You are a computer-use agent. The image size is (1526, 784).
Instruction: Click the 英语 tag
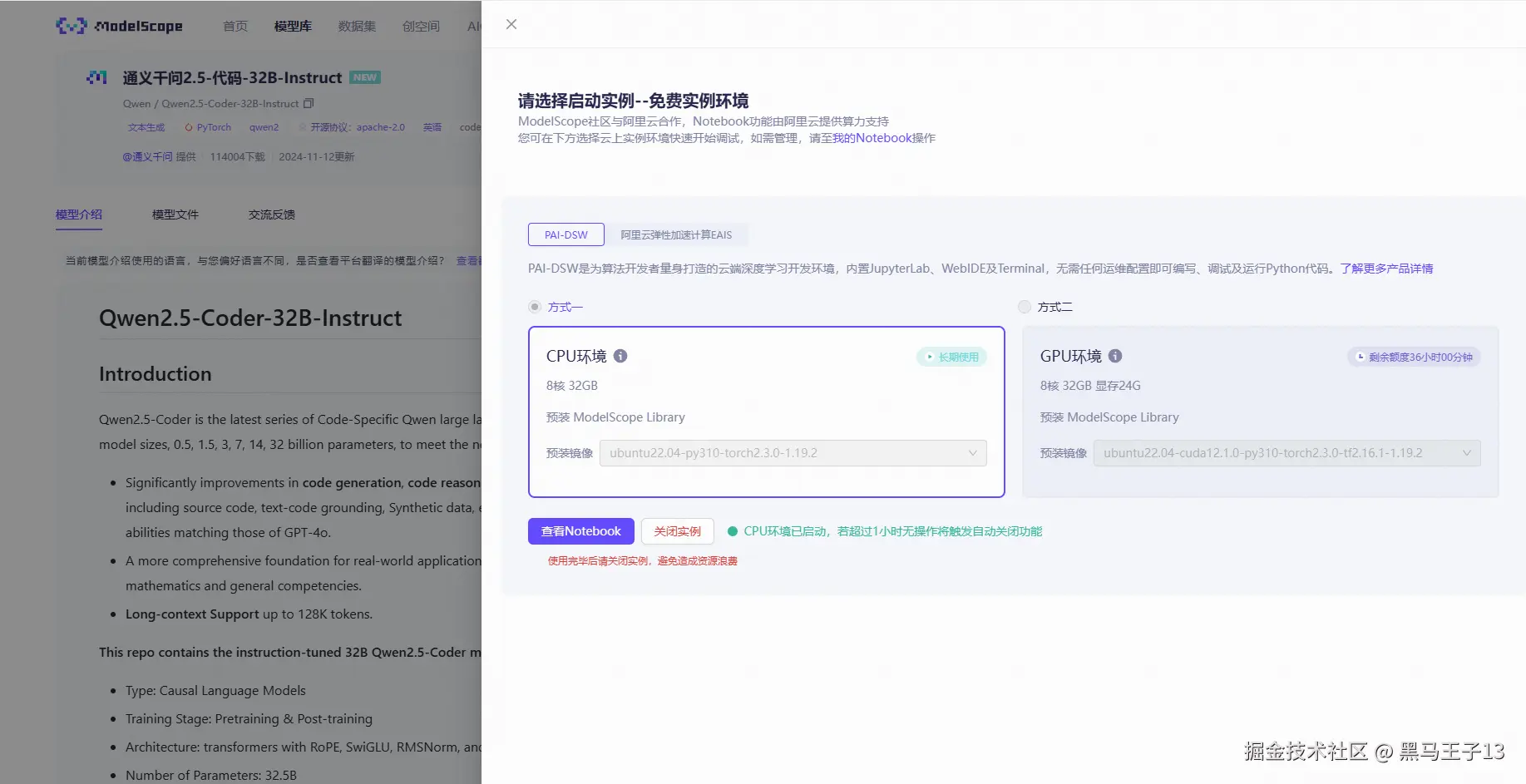[432, 127]
